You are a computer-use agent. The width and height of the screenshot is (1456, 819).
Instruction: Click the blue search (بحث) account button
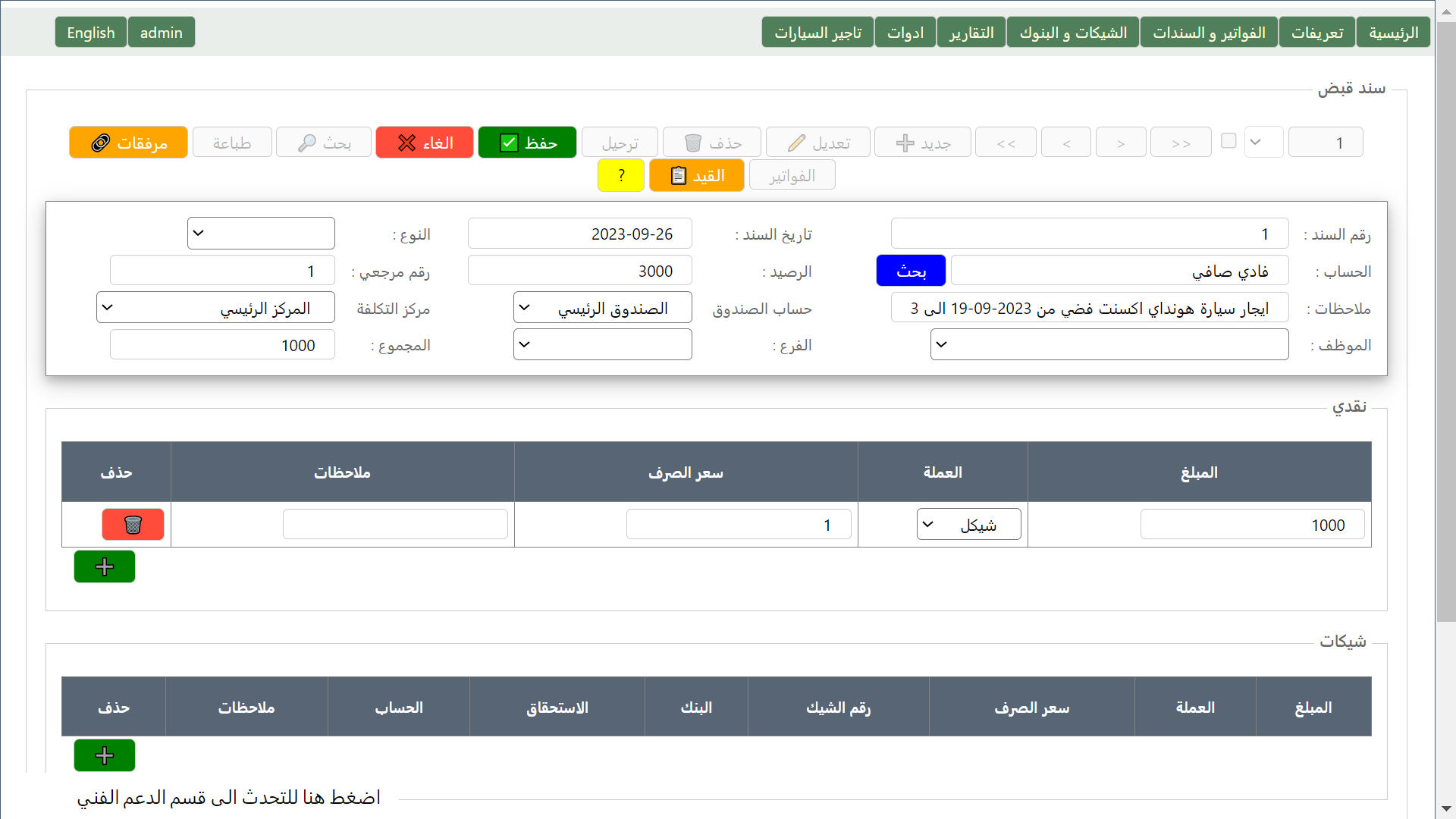(x=911, y=271)
